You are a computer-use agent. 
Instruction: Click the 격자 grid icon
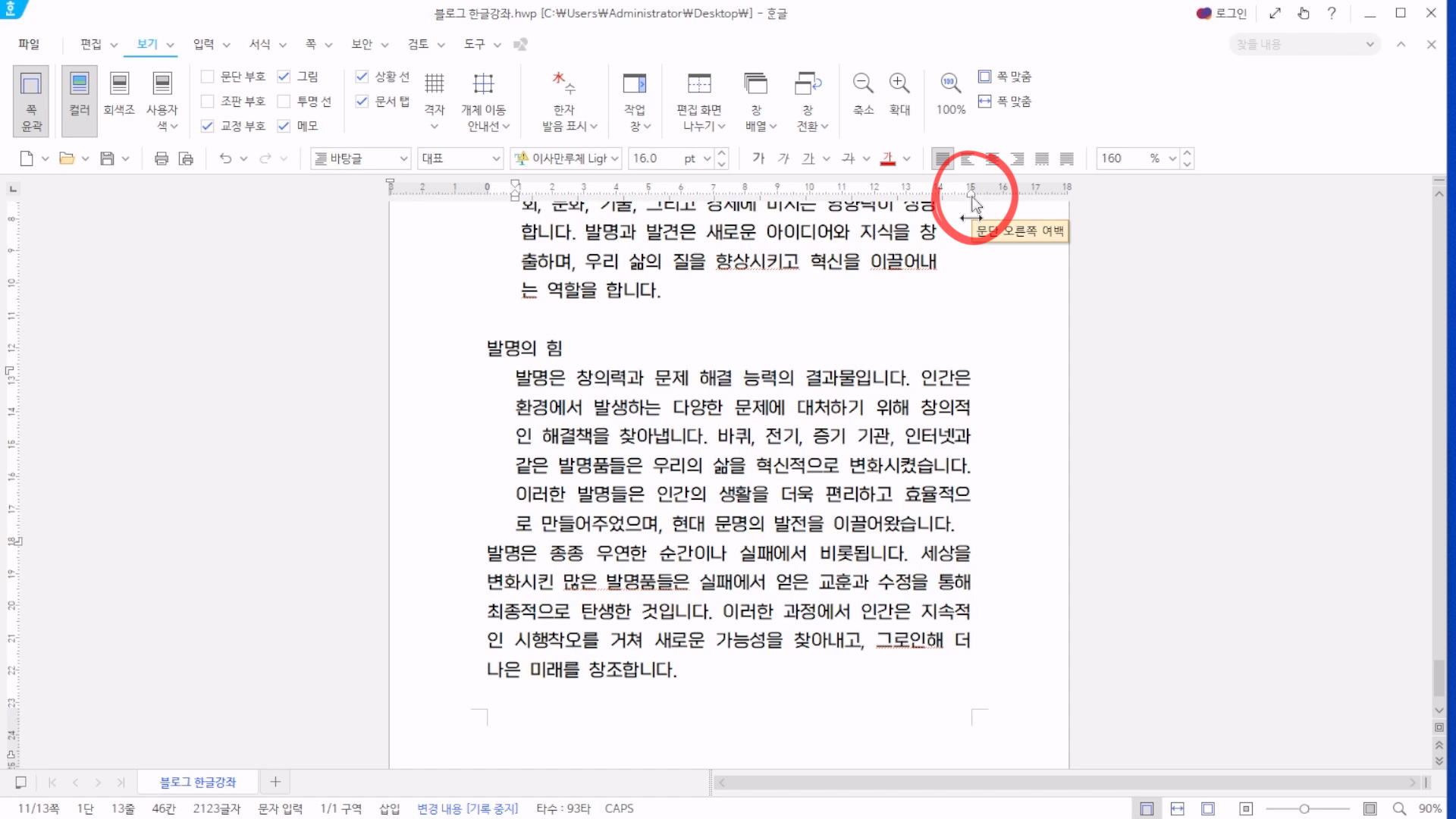tap(434, 83)
